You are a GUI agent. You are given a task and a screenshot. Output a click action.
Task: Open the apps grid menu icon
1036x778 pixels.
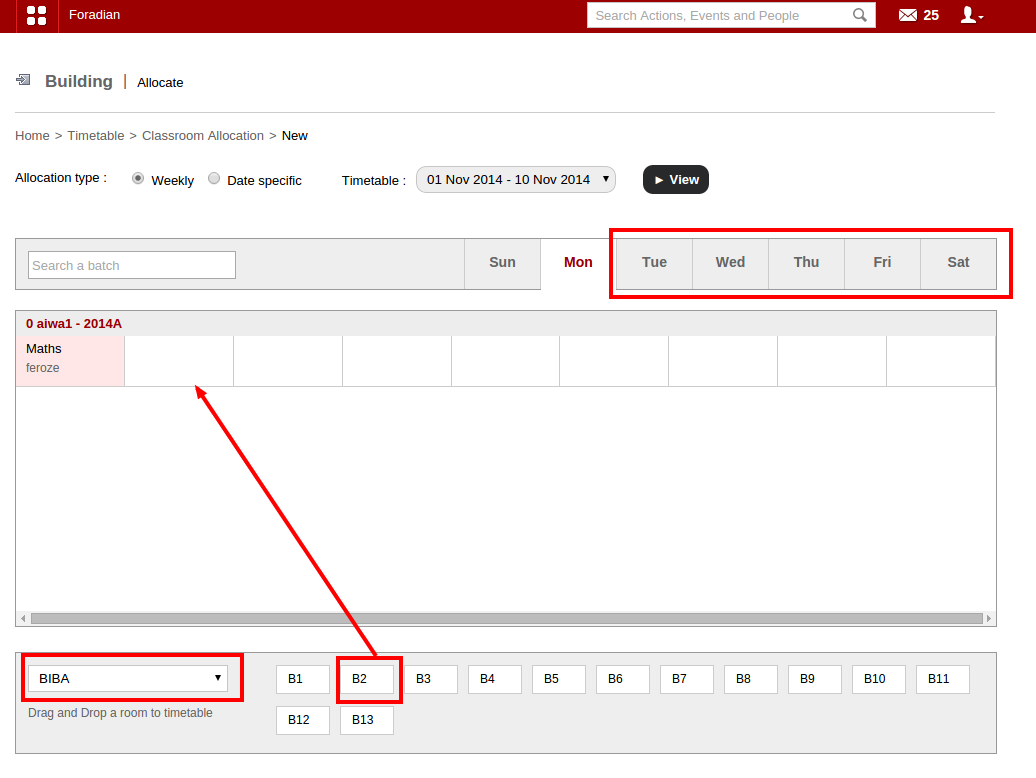coord(36,15)
